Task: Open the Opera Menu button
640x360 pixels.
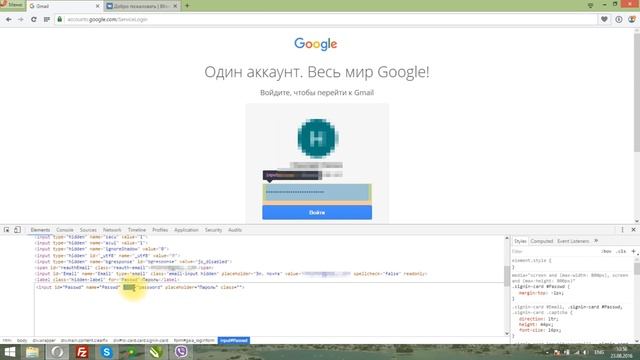Action: 12,5
